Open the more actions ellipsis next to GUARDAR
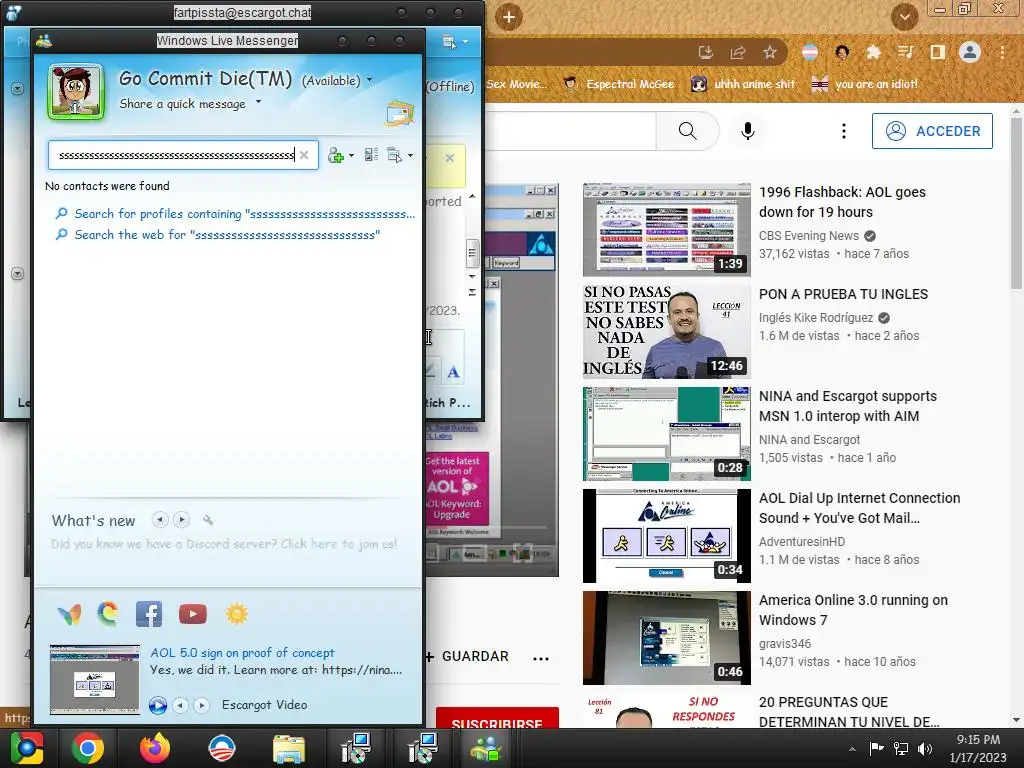The height and width of the screenshot is (768, 1024). click(x=541, y=658)
